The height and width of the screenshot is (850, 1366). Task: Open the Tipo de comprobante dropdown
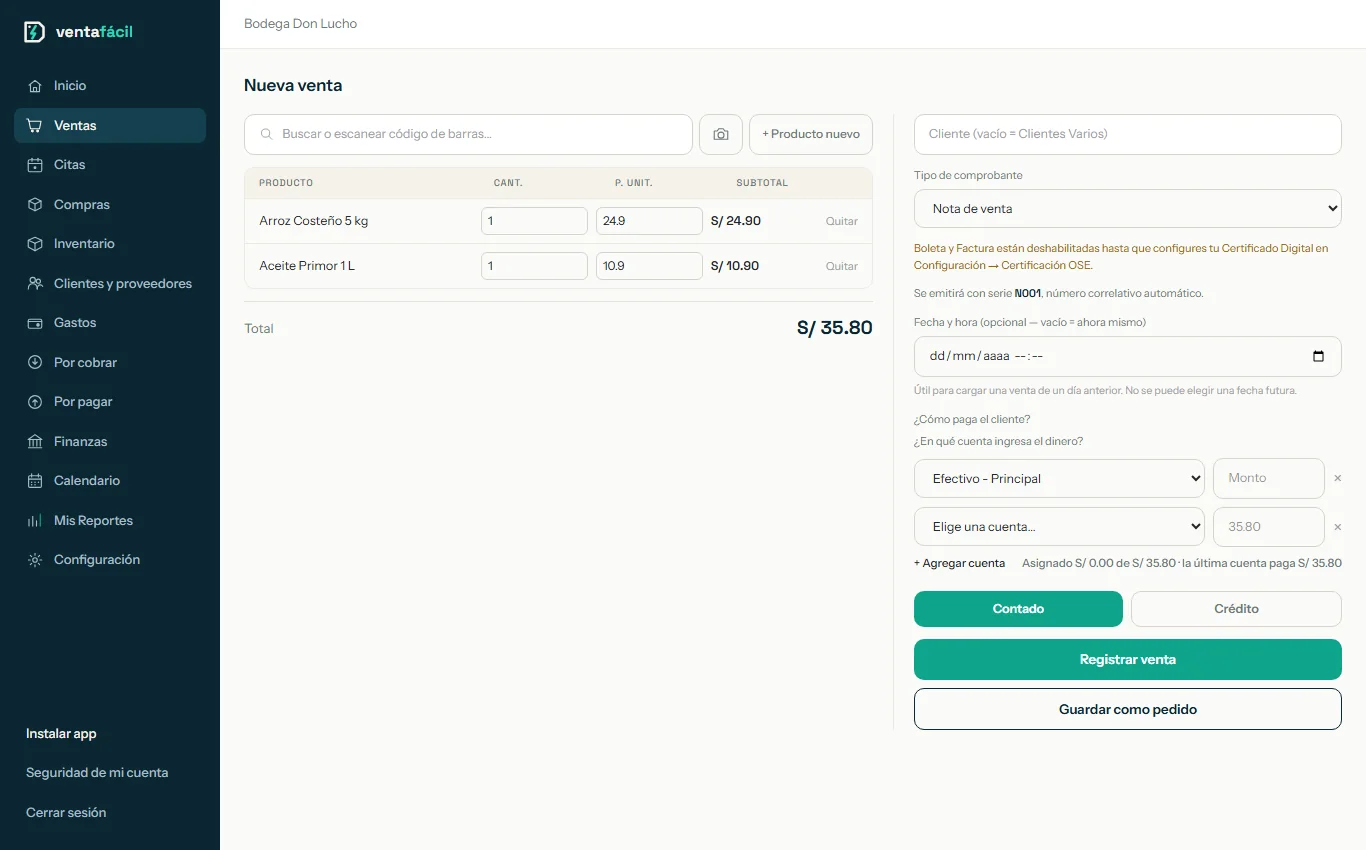coord(1128,209)
